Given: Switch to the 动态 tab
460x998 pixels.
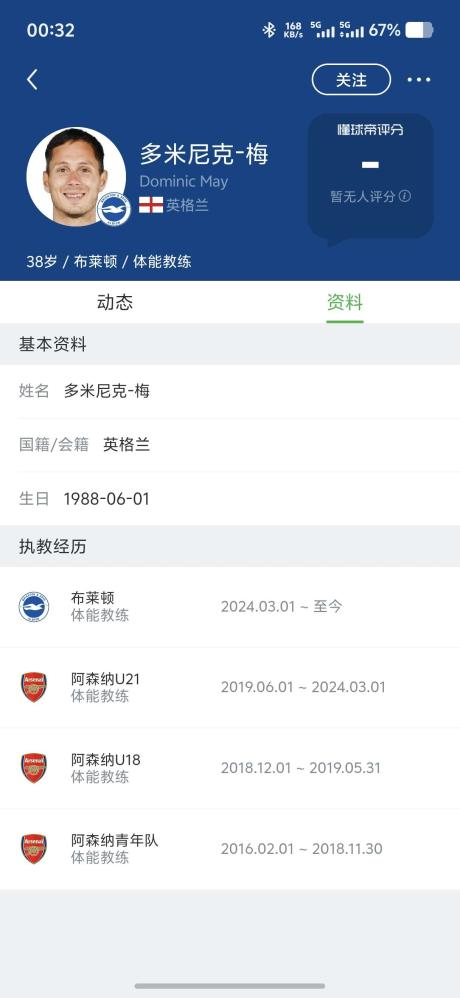Looking at the screenshot, I should [115, 302].
